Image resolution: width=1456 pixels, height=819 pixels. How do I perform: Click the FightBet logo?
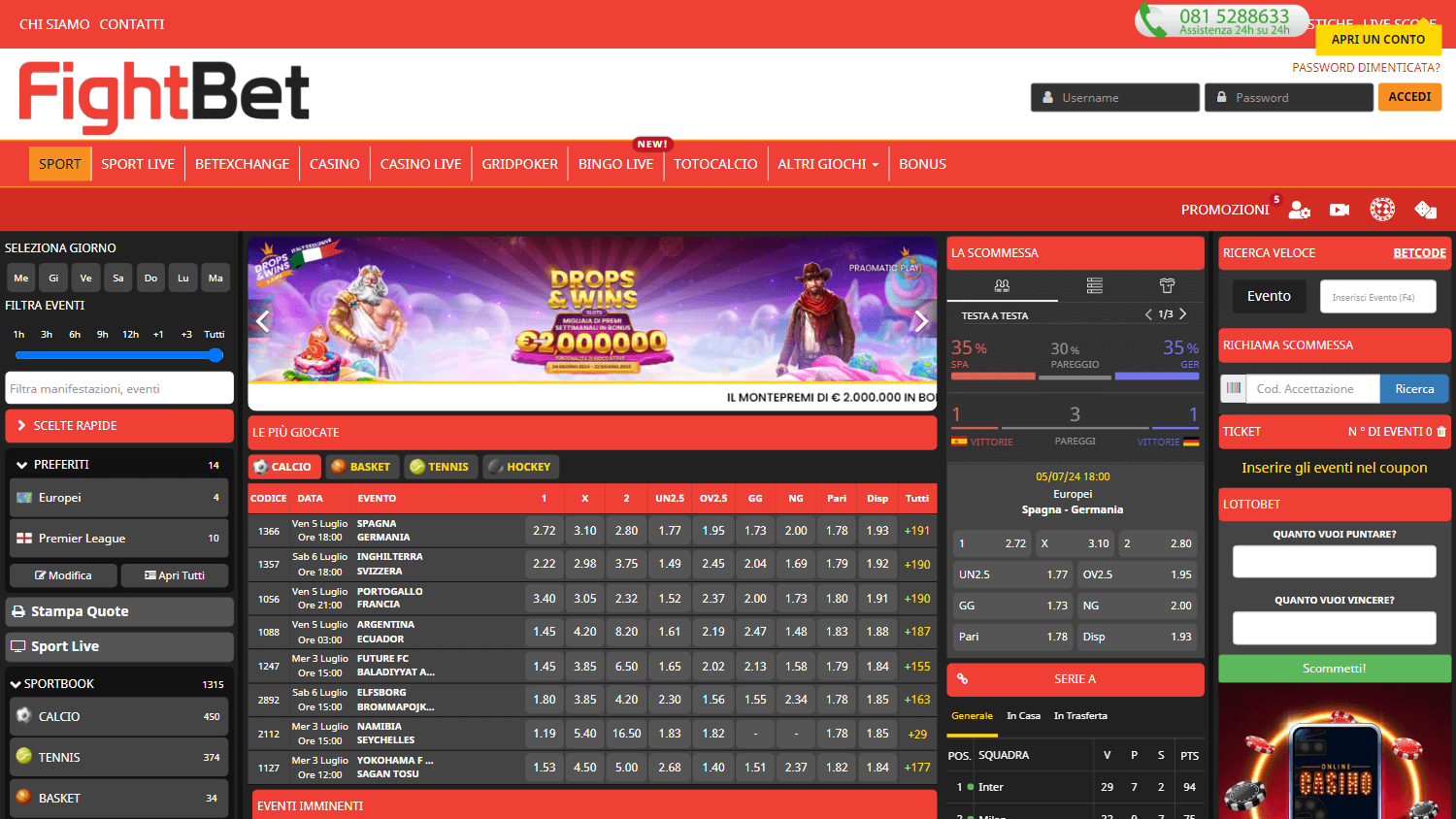(164, 97)
